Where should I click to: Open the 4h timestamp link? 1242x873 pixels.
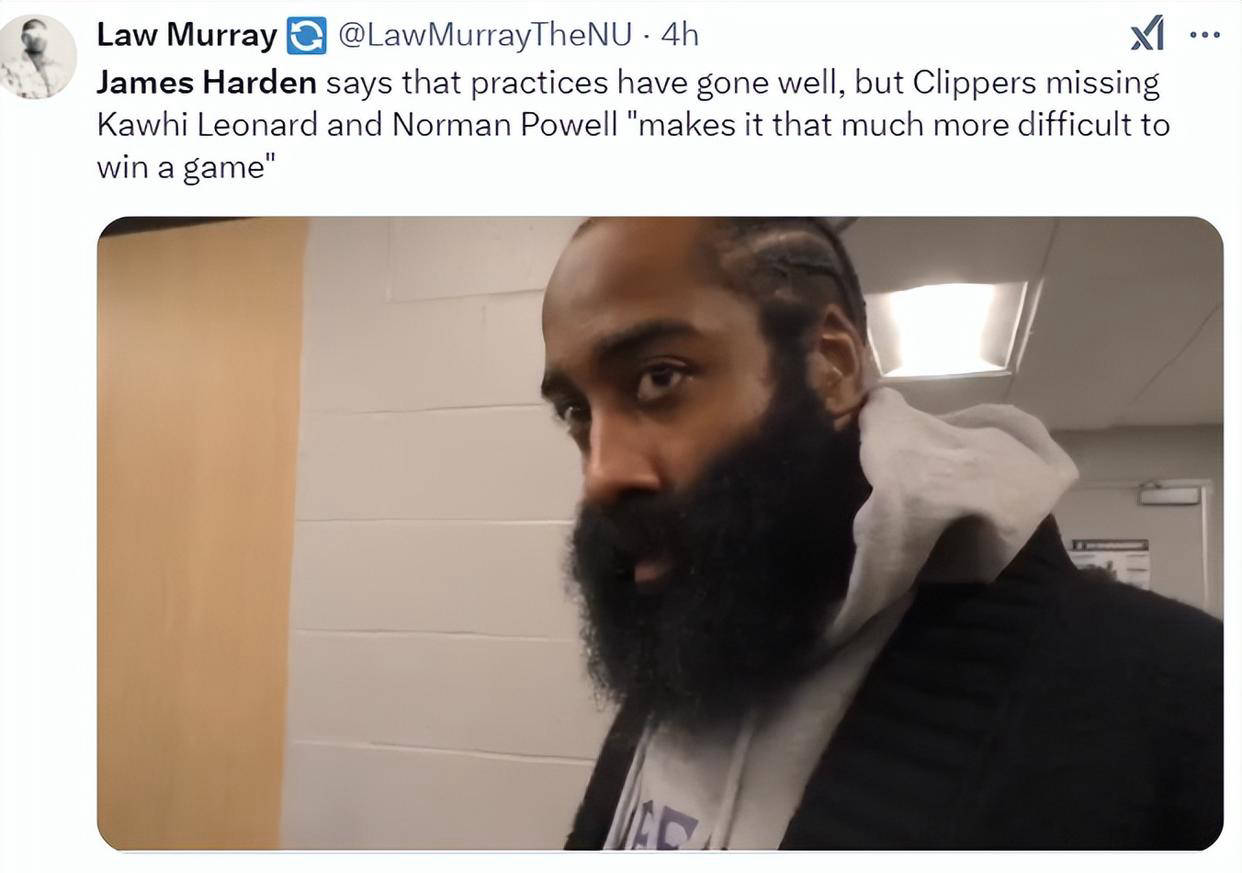pyautogui.click(x=680, y=35)
